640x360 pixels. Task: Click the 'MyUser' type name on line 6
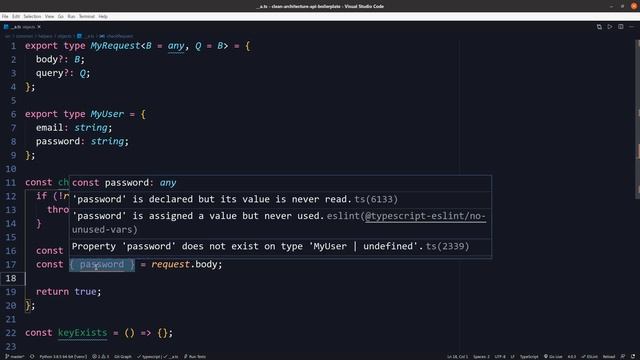click(x=107, y=114)
